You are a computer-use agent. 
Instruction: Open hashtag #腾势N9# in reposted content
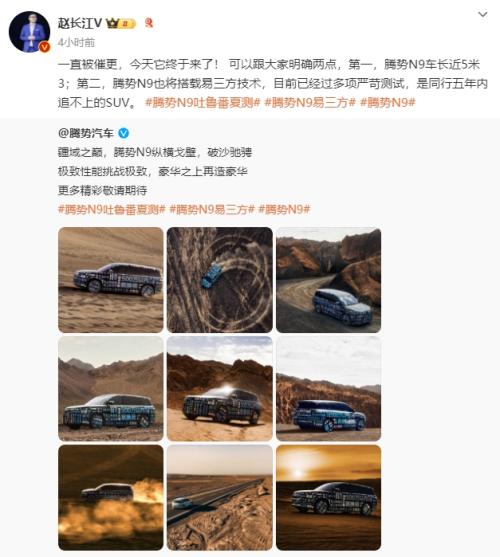284,209
